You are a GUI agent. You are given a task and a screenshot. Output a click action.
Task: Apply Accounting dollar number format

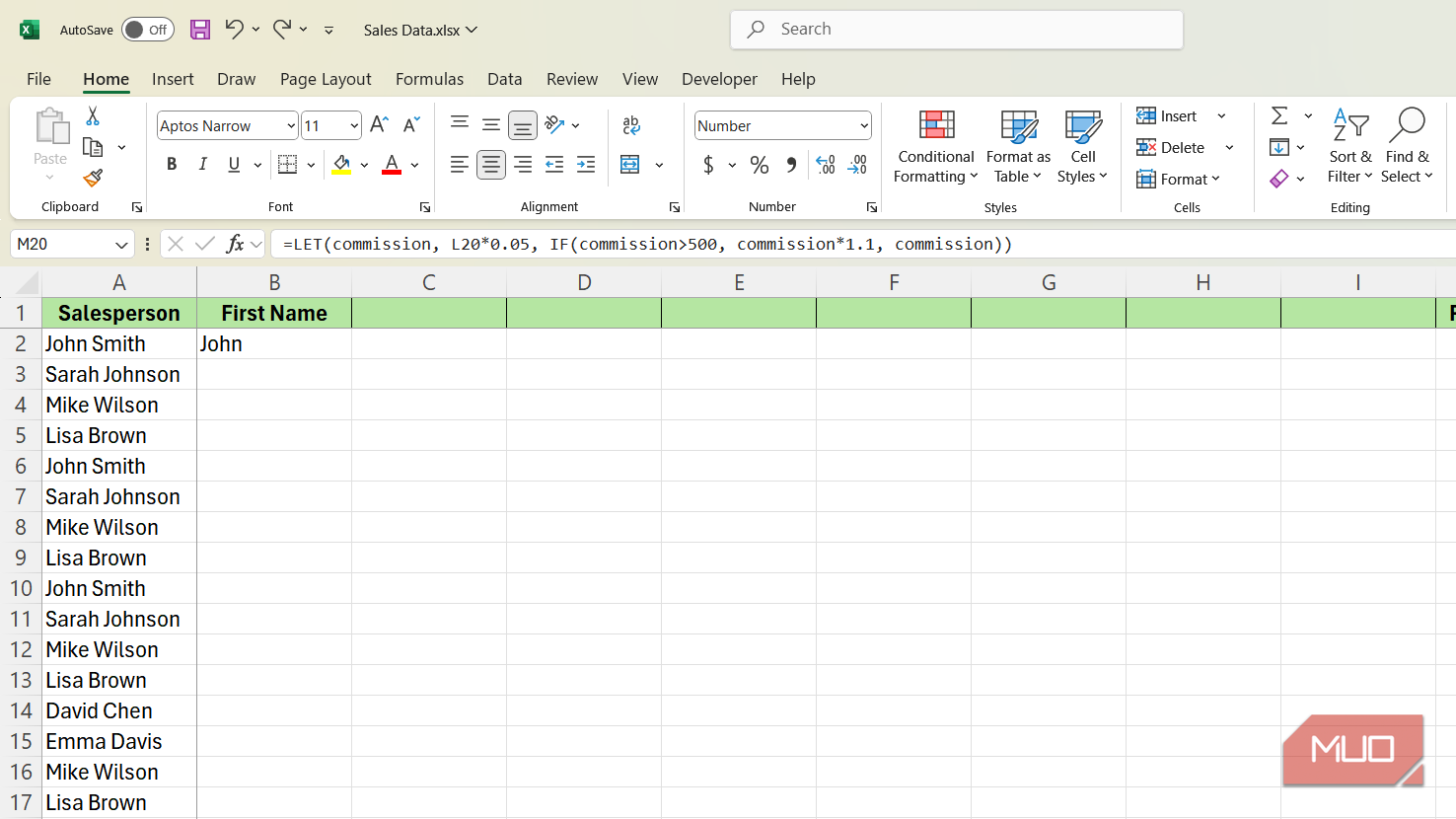point(708,165)
